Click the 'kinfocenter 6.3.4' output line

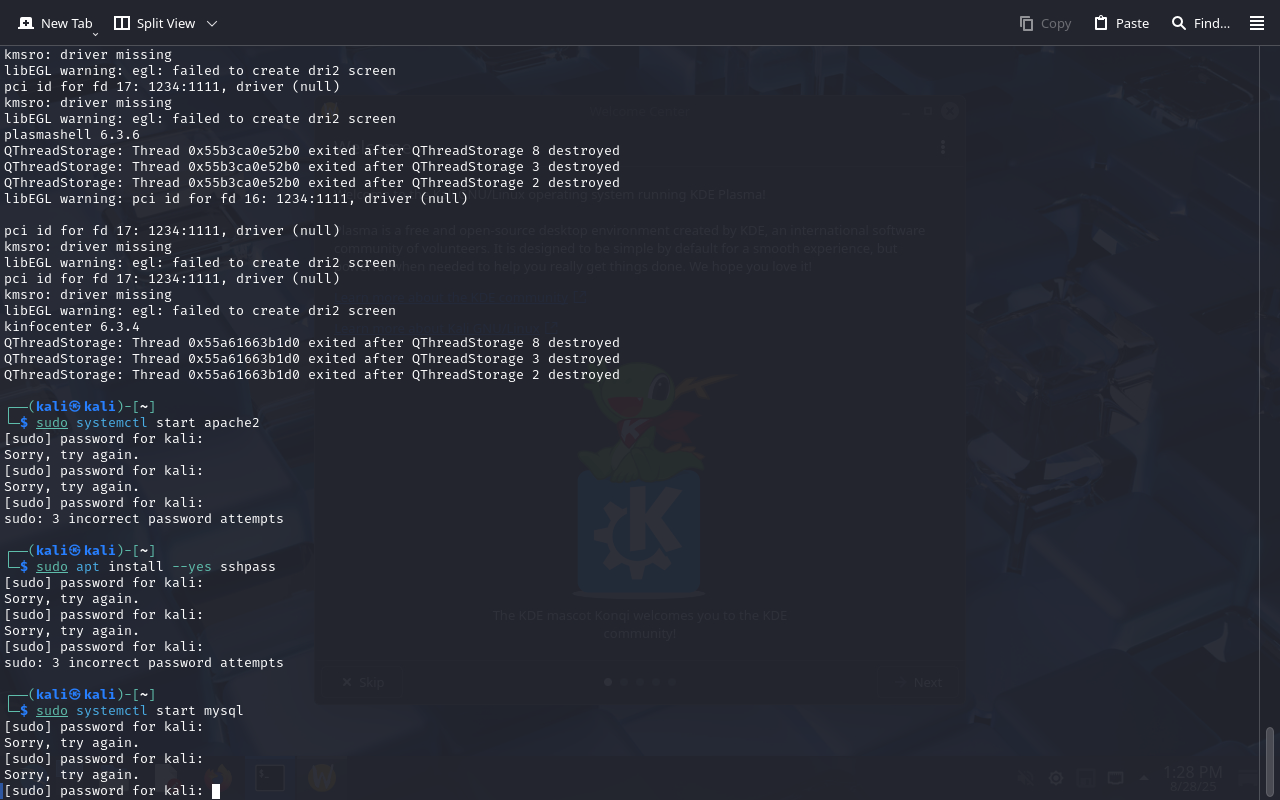(72, 327)
